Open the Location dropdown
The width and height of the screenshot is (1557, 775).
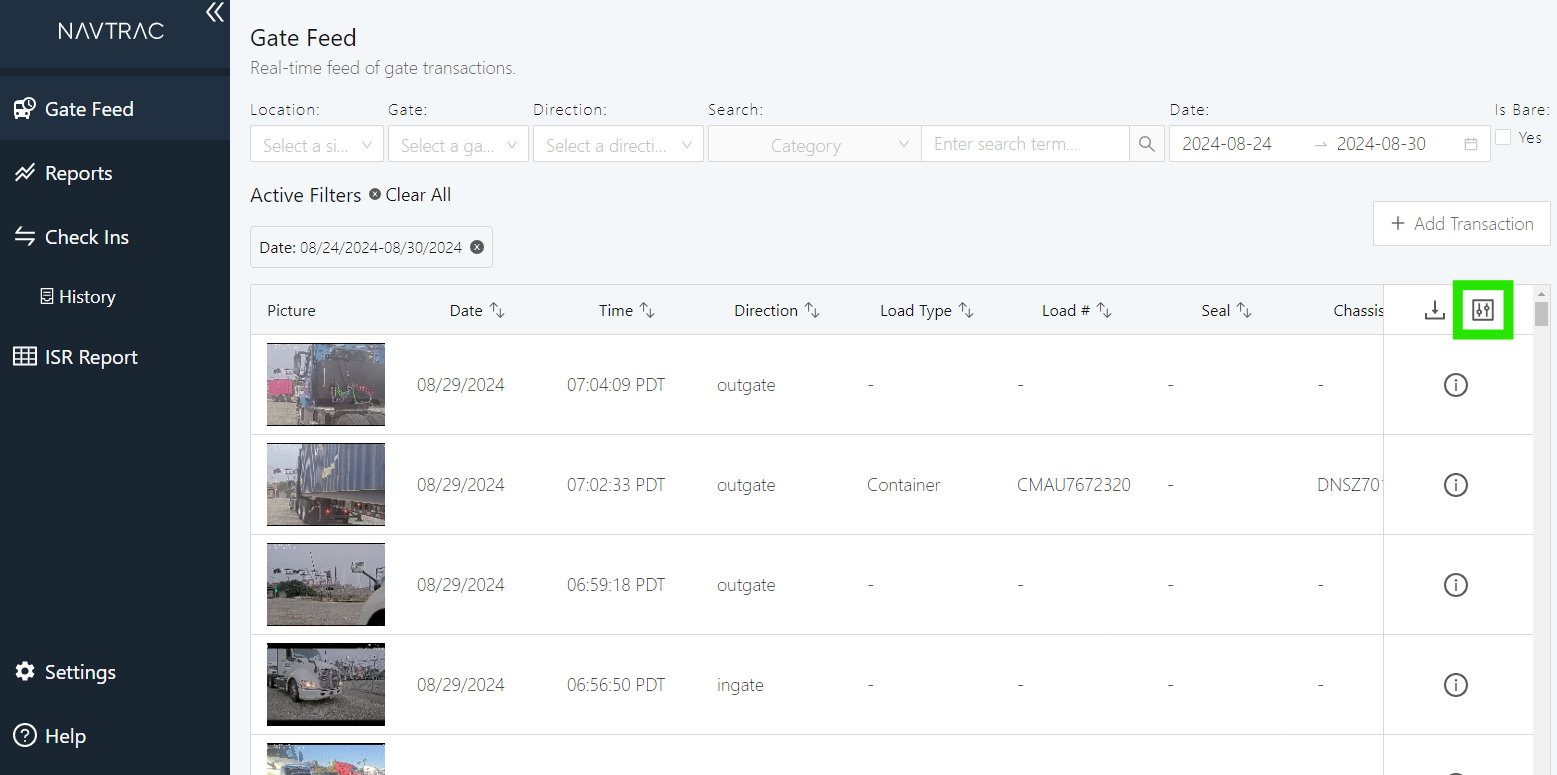click(316, 143)
